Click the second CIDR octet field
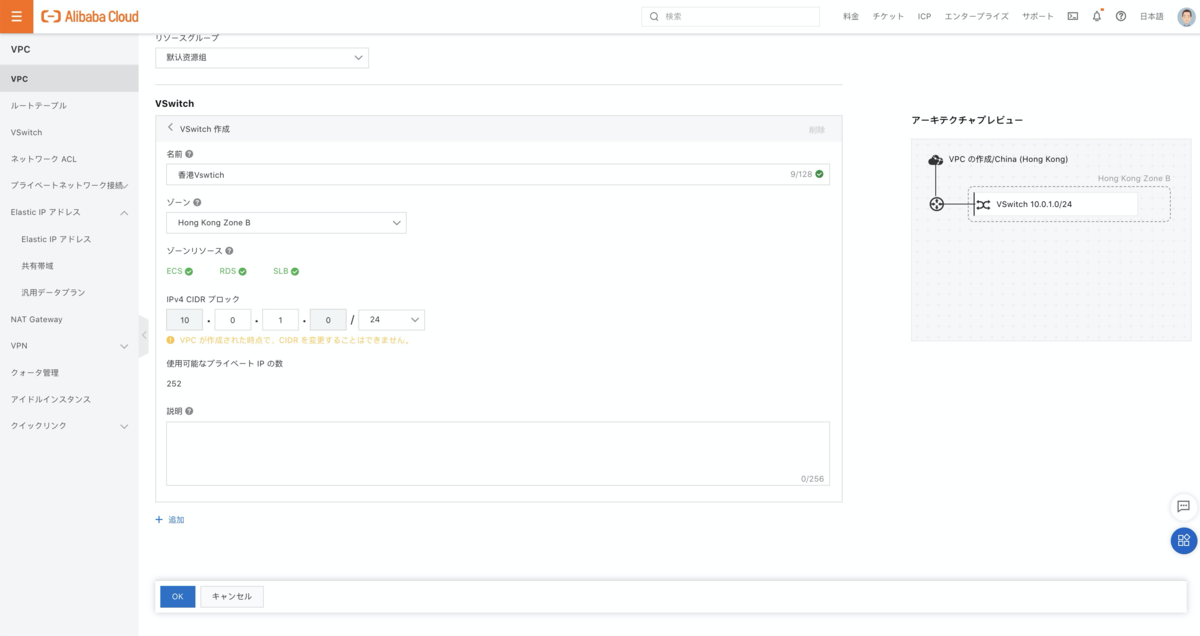Image resolution: width=1200 pixels, height=636 pixels. click(x=233, y=320)
